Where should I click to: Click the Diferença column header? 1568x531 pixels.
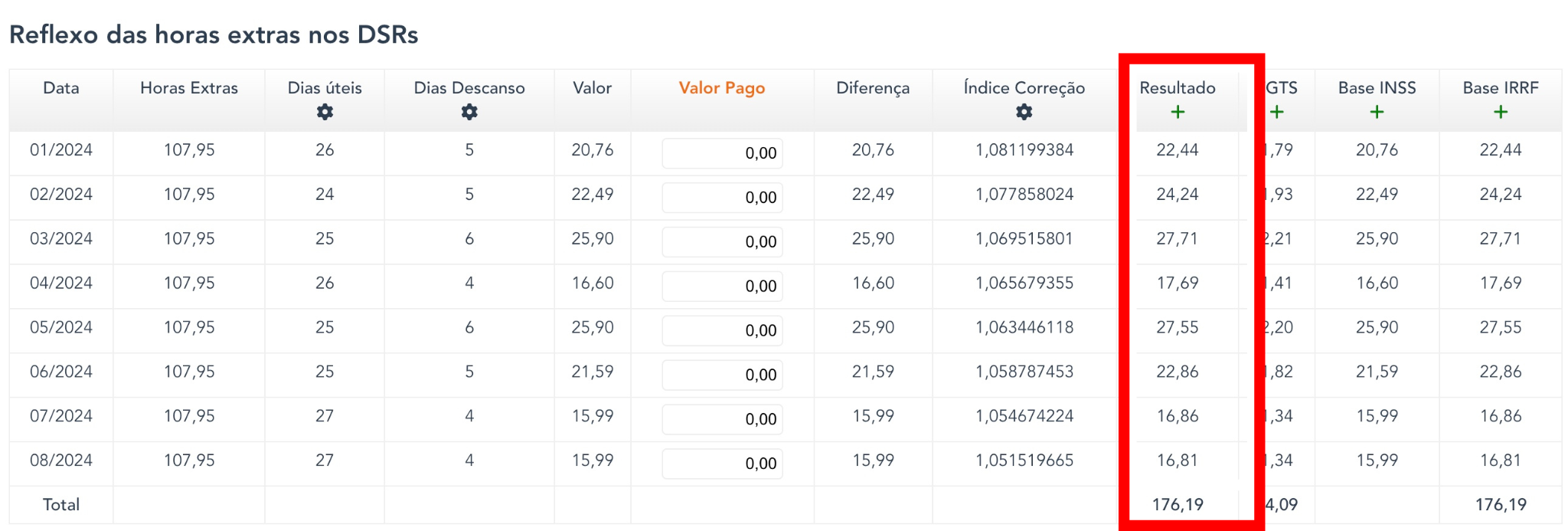(x=873, y=88)
